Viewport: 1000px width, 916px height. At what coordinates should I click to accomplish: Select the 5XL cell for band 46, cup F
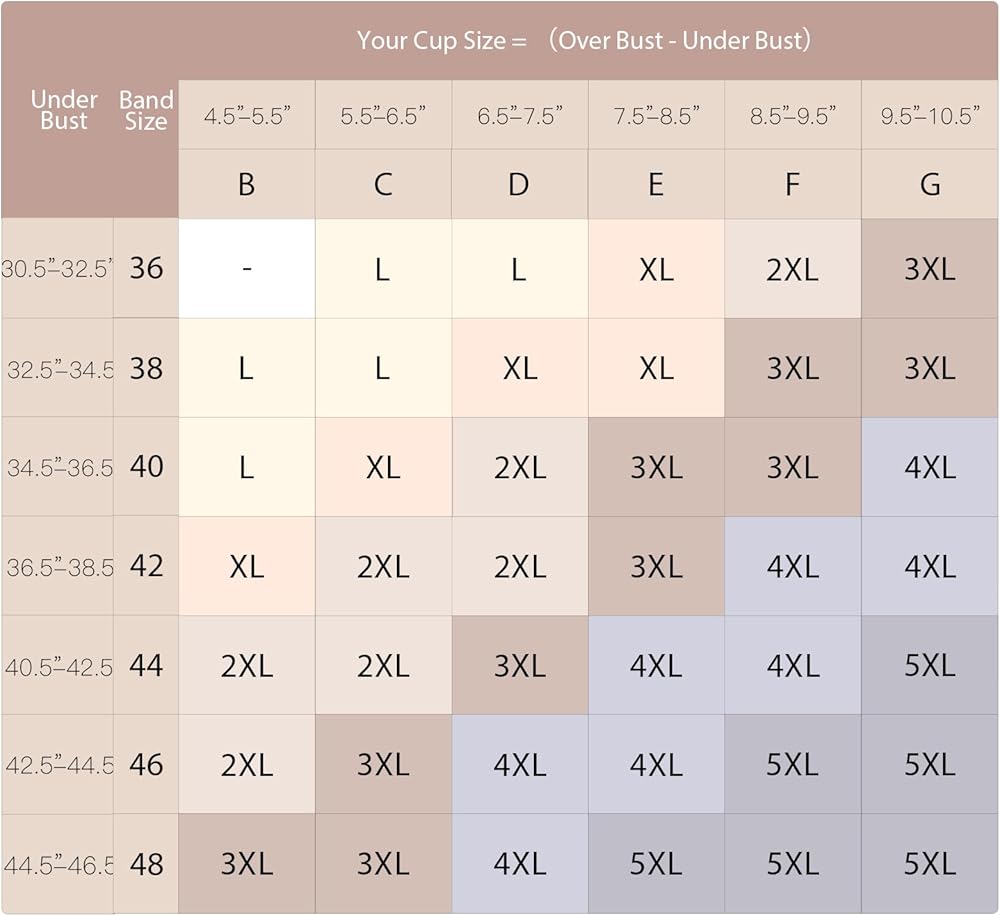[x=792, y=765]
